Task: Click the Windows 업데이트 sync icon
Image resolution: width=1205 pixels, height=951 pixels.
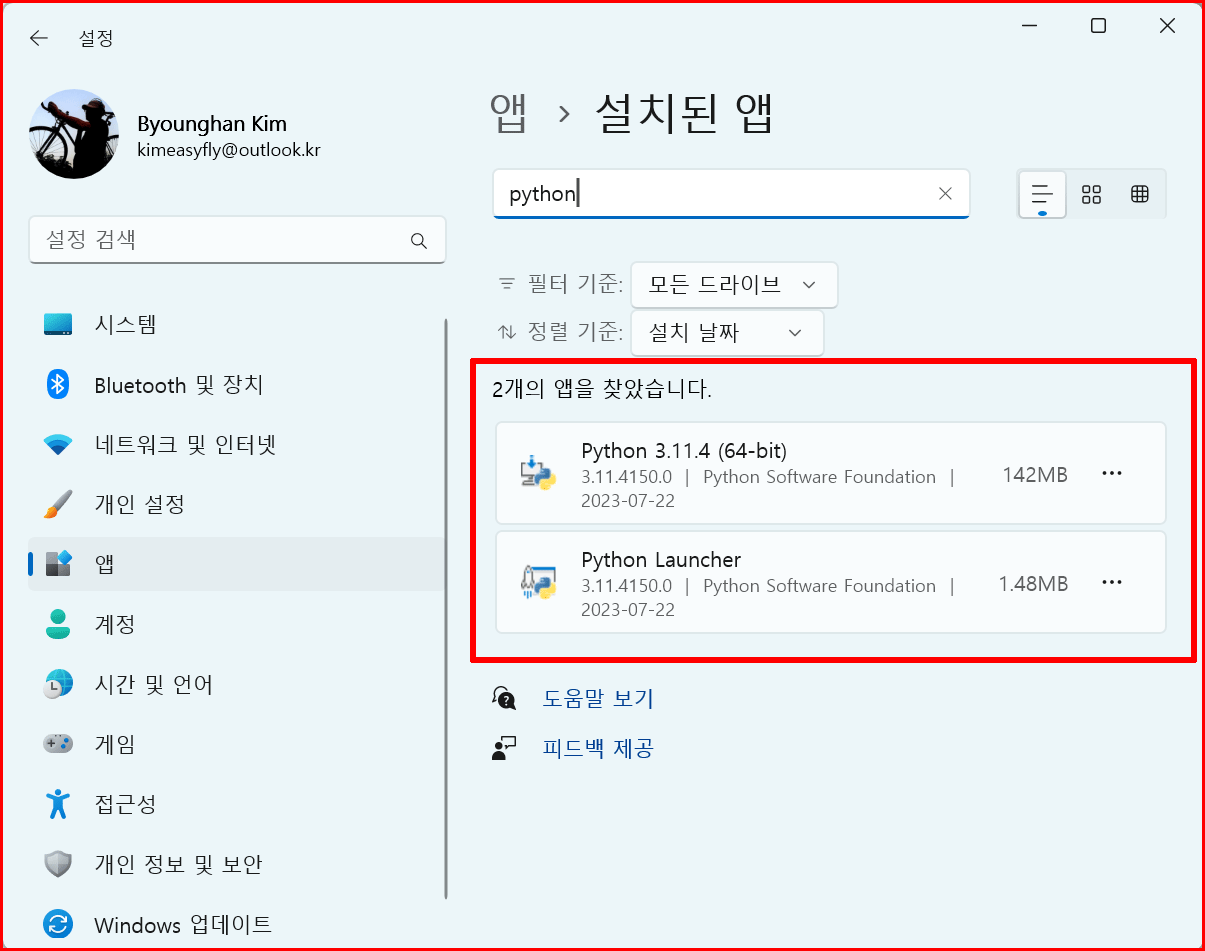Action: pos(58,924)
